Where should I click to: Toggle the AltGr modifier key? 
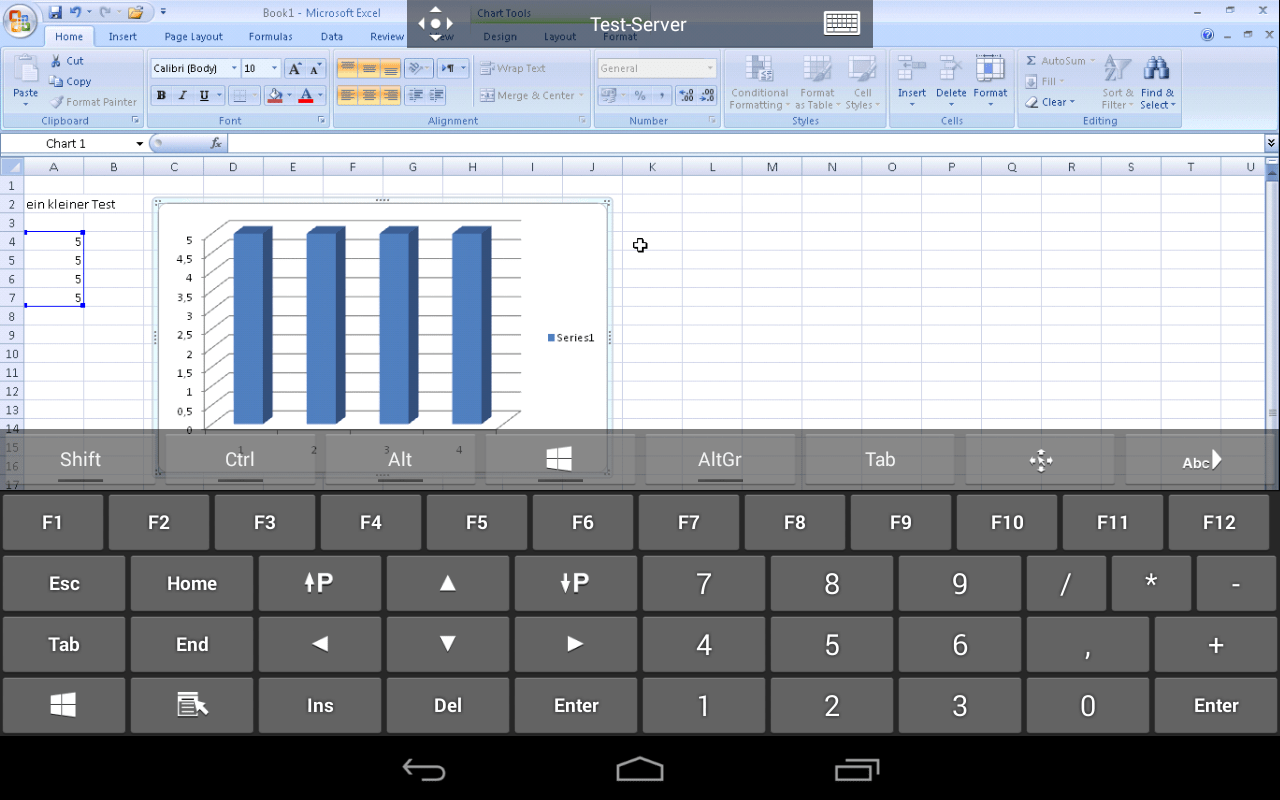[720, 460]
